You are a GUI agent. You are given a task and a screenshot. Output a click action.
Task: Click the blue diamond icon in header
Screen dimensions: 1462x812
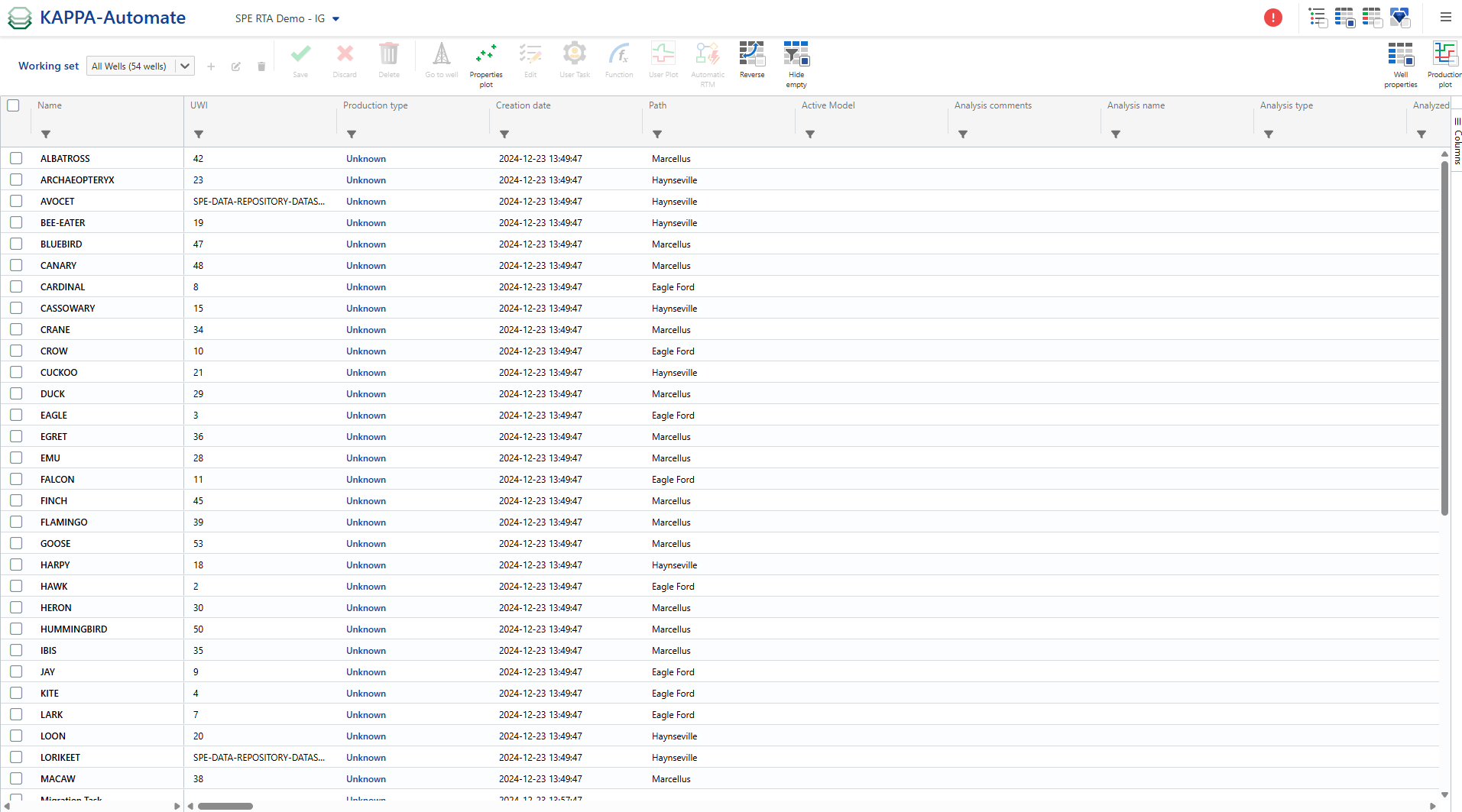[1399, 18]
